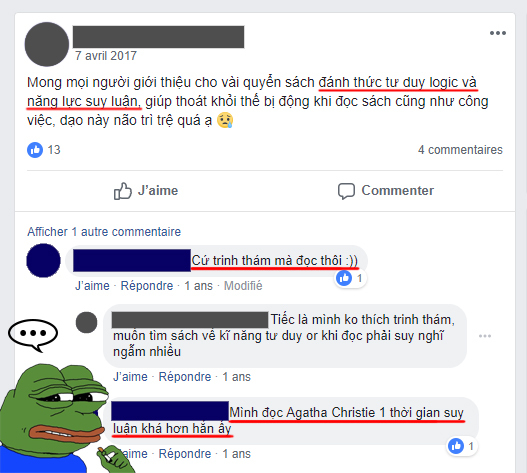Click the Commenter speech bubble icon
This screenshot has height=473, width=527.
346,191
